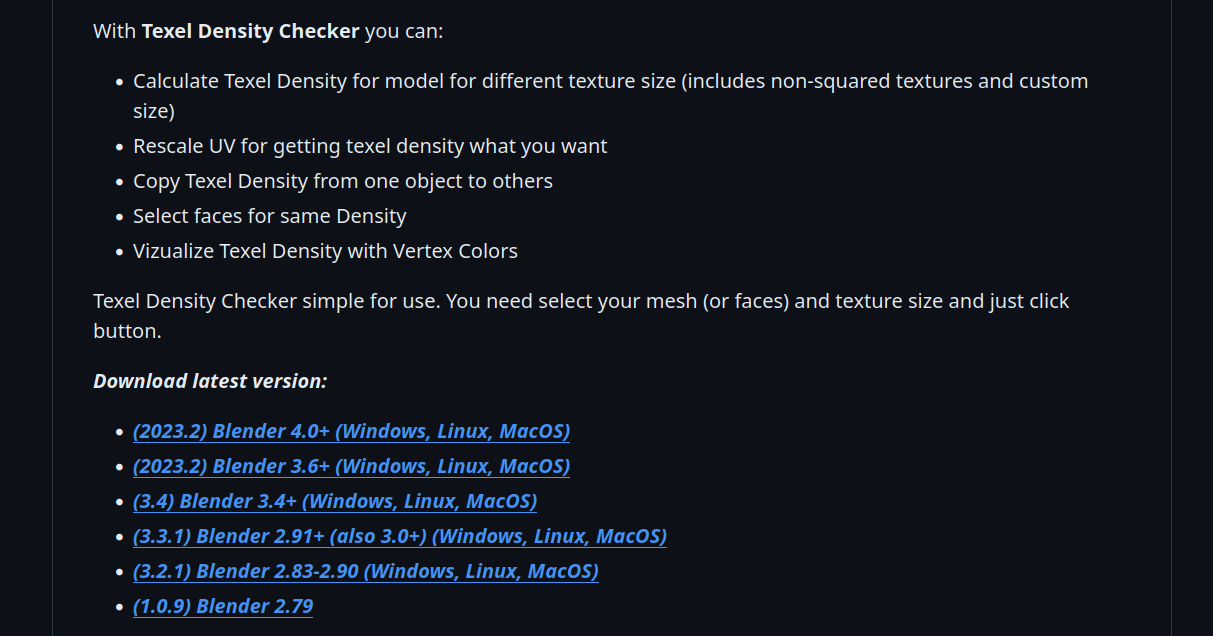The height and width of the screenshot is (636, 1213).
Task: Click the "Copy Texel Density from one object" bullet
Action: 343,181
